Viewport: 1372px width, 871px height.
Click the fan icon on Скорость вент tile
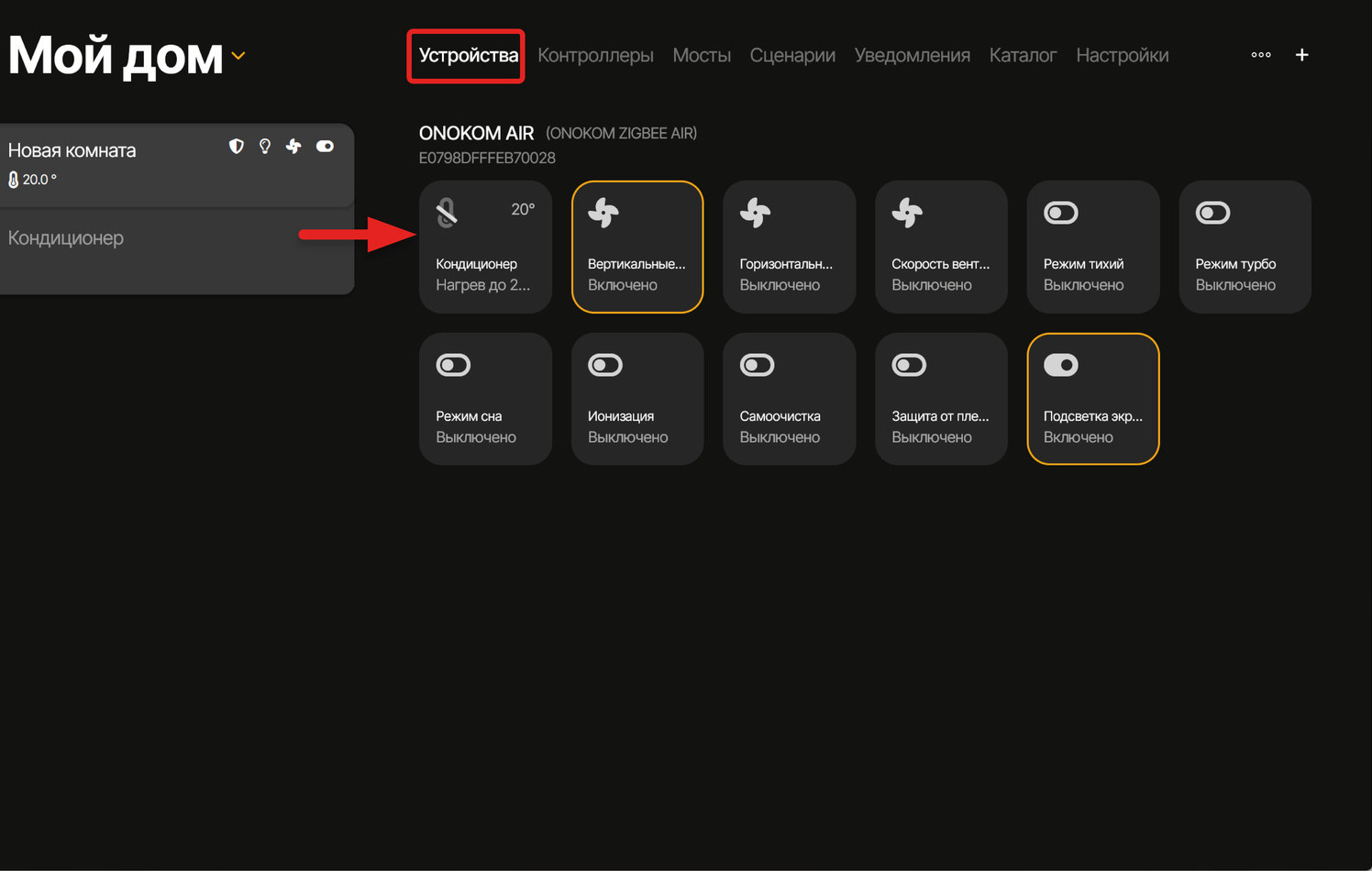click(907, 213)
